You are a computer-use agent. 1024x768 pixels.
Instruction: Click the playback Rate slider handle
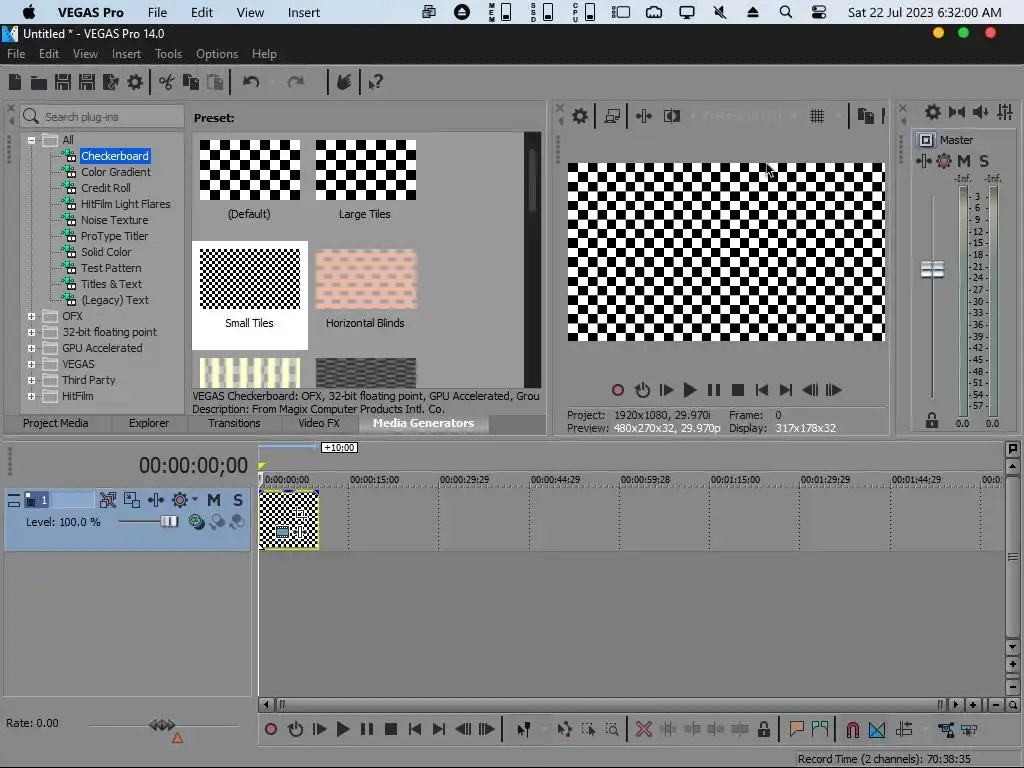pyautogui.click(x=162, y=725)
